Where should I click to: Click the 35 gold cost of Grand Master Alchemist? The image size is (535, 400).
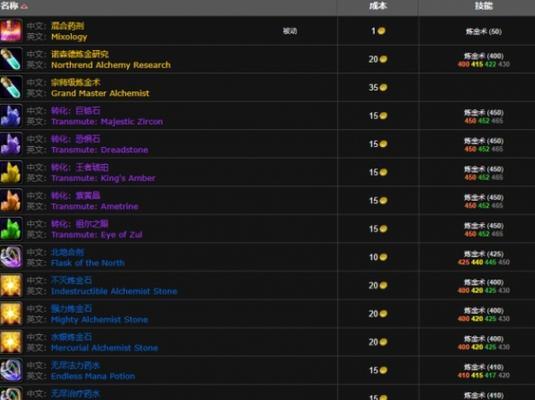click(378, 87)
